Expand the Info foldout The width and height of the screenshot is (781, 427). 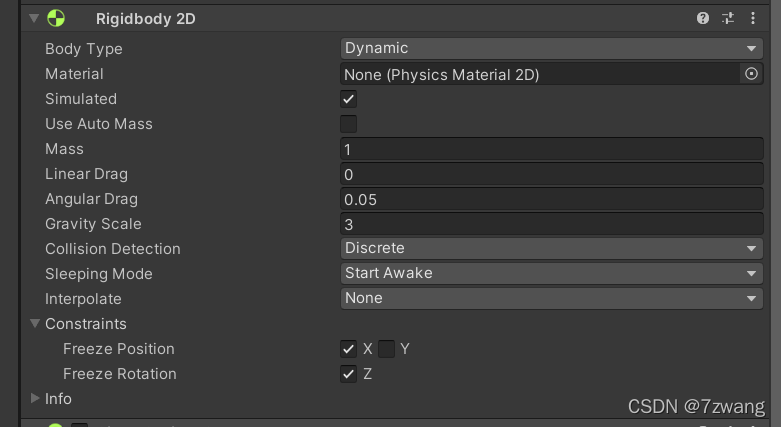(34, 398)
